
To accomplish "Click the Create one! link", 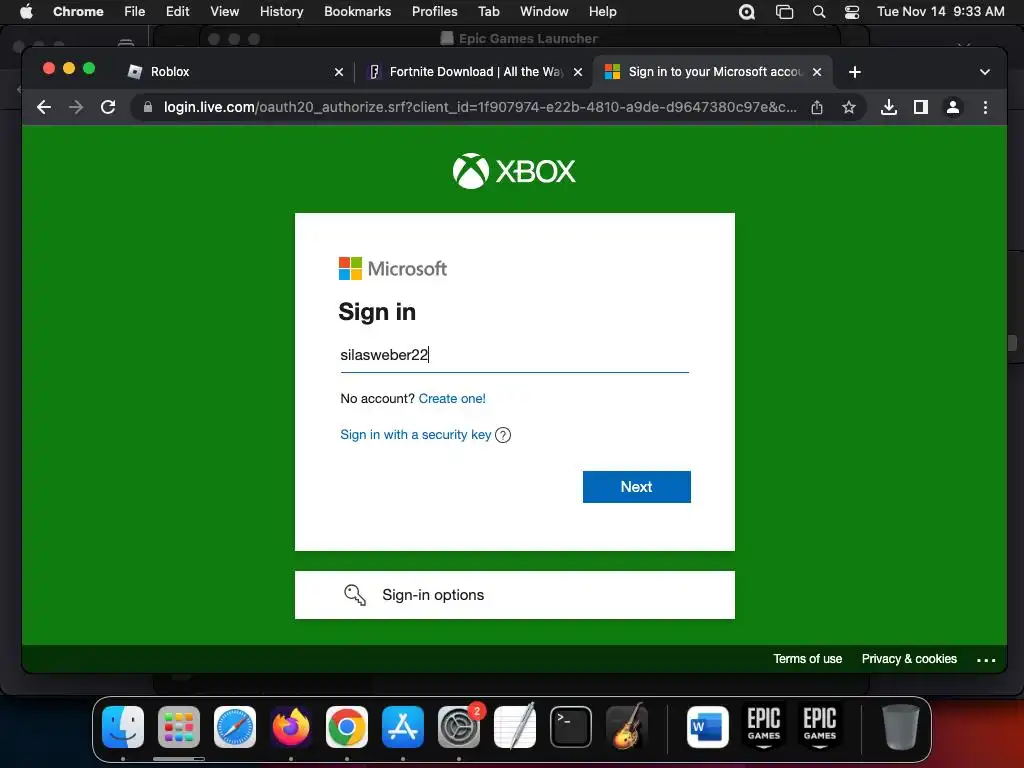I will pos(452,398).
